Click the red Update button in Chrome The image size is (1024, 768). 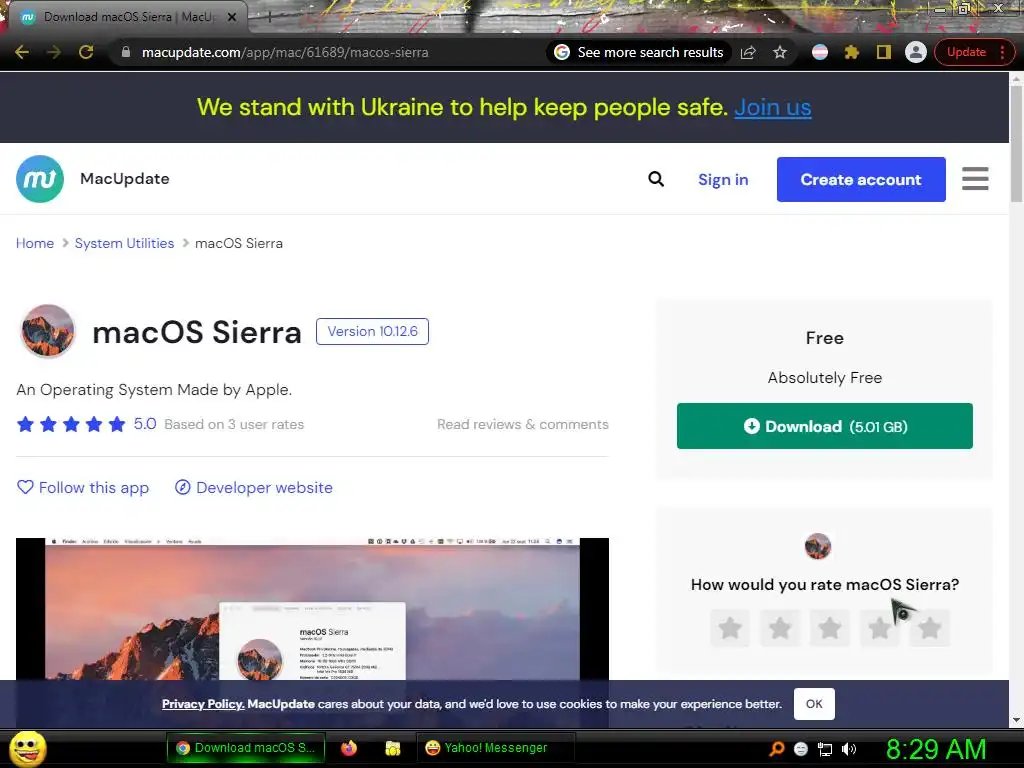tap(966, 52)
